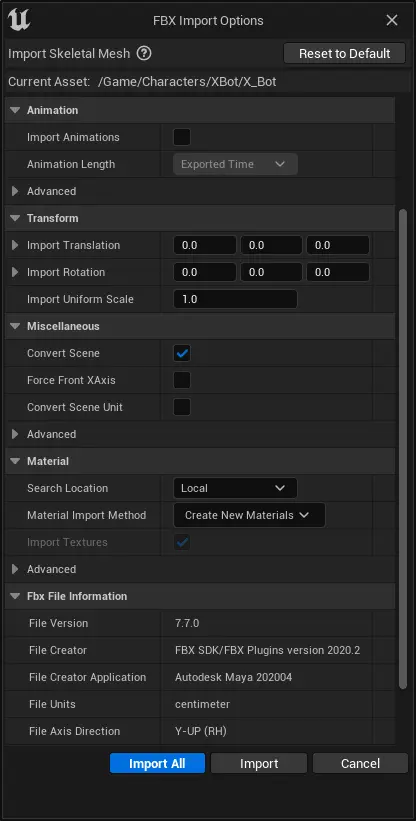The width and height of the screenshot is (416, 821).
Task: Click the File Version value 7.7.0
Action: pyautogui.click(x=187, y=623)
